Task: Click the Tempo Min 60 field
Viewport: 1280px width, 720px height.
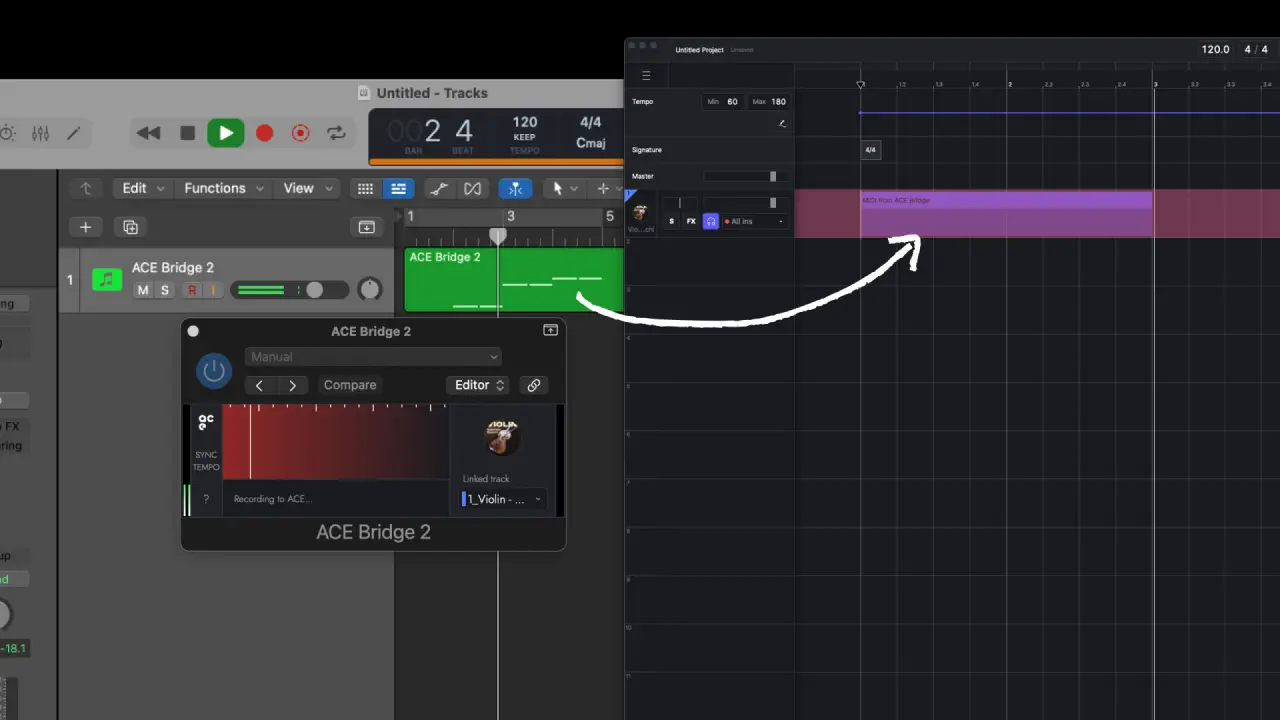Action: click(x=722, y=101)
